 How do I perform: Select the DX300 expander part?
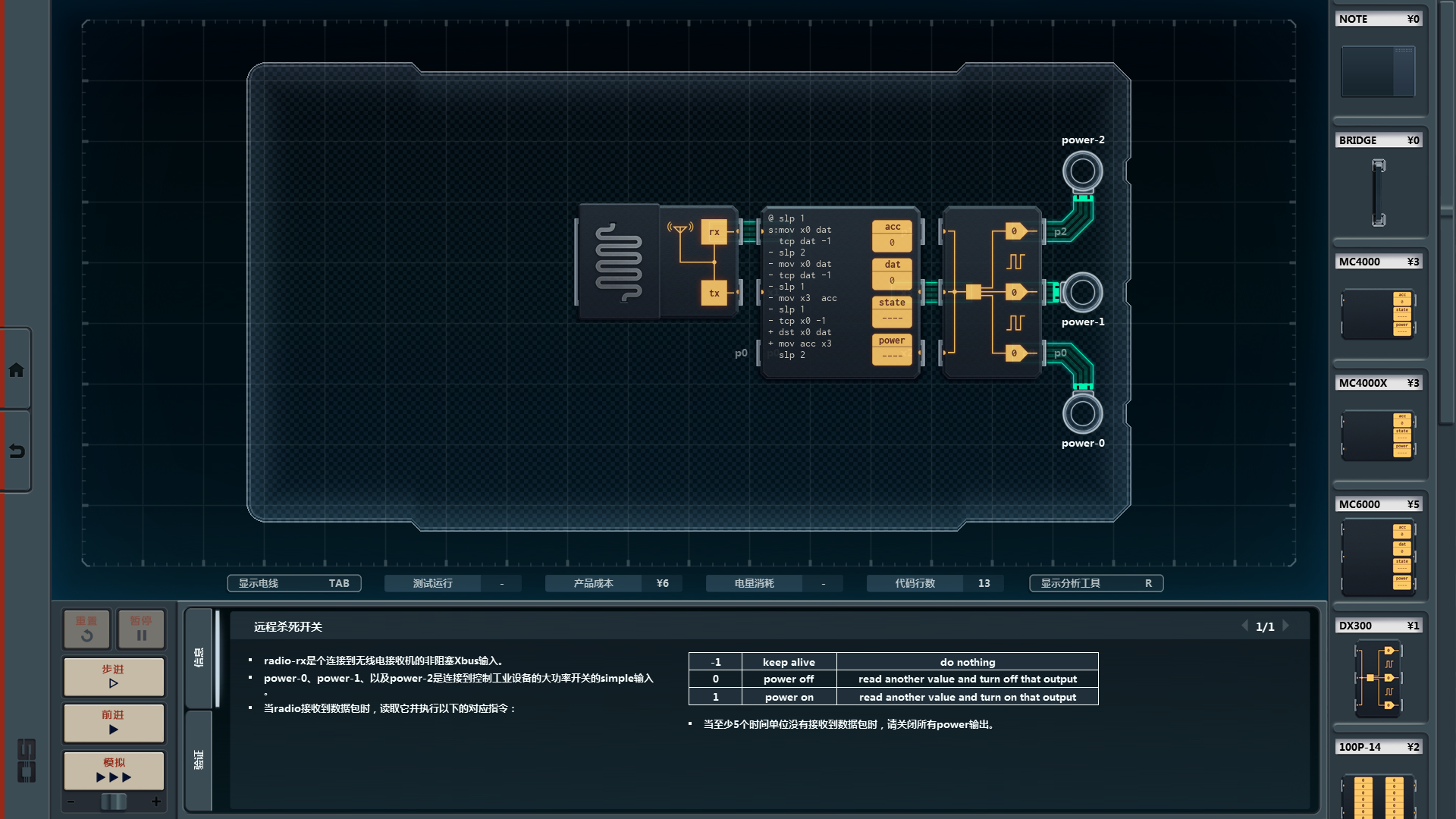coord(1378,677)
